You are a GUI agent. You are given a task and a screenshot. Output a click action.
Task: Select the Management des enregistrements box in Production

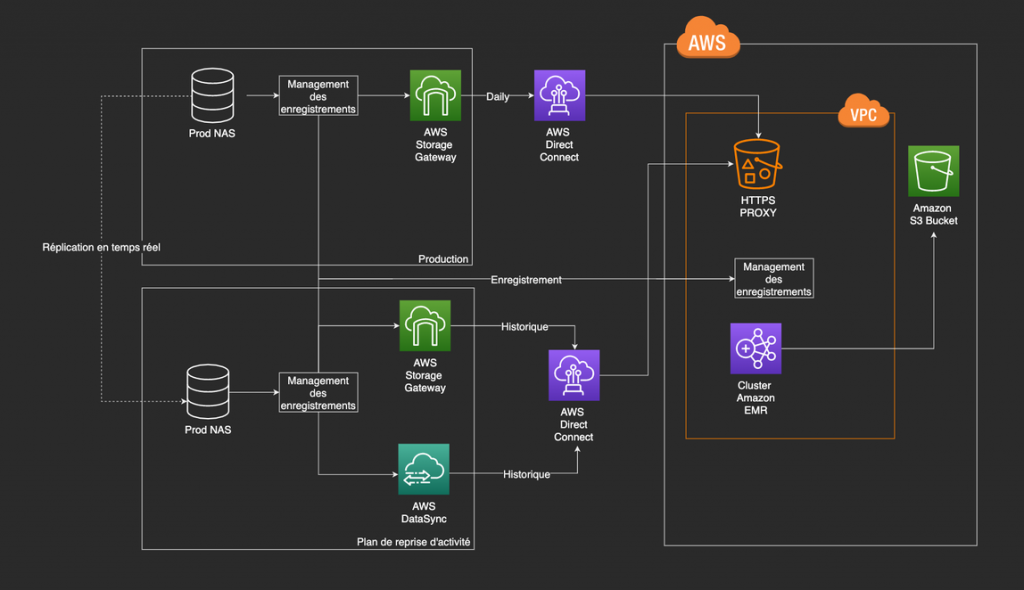318,96
